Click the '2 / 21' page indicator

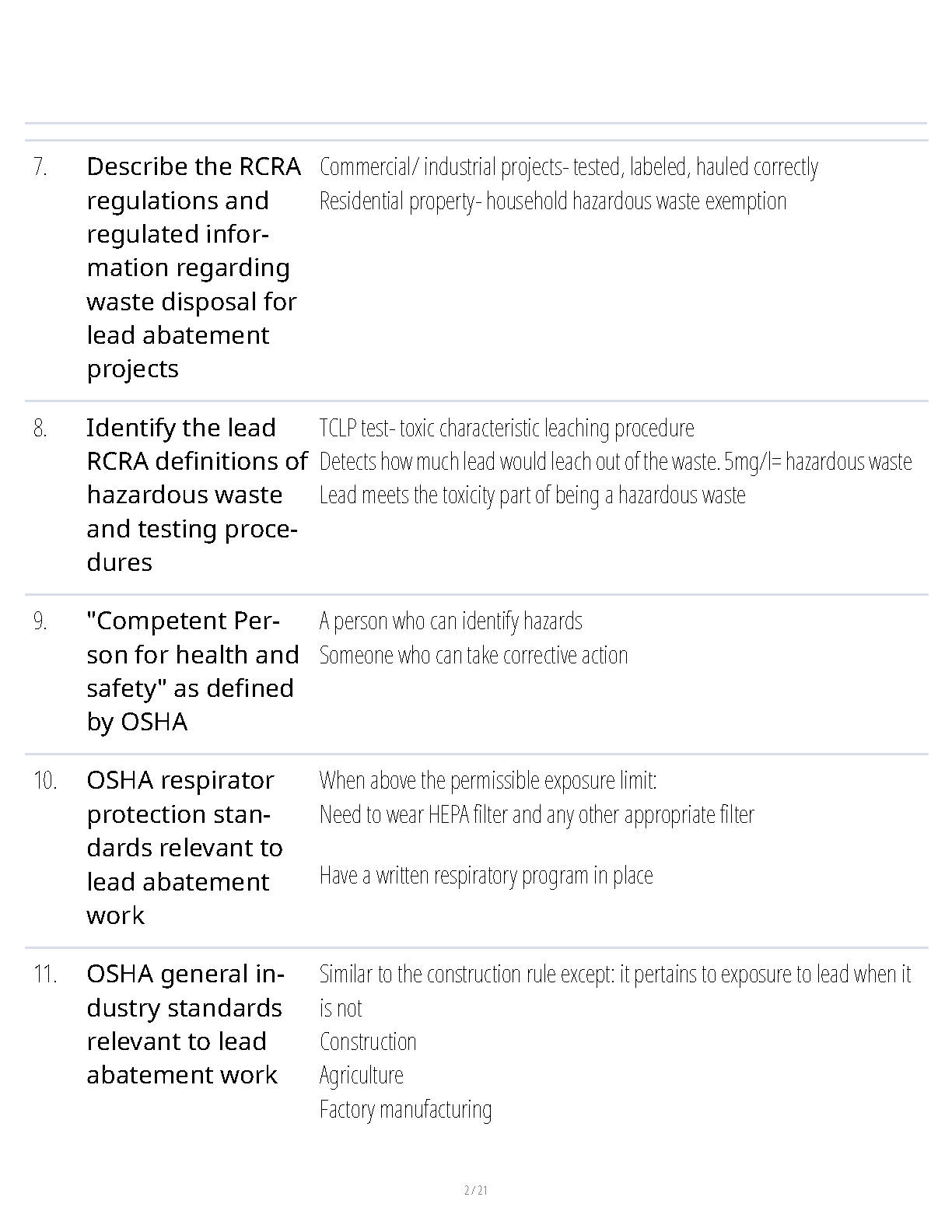[476, 1190]
